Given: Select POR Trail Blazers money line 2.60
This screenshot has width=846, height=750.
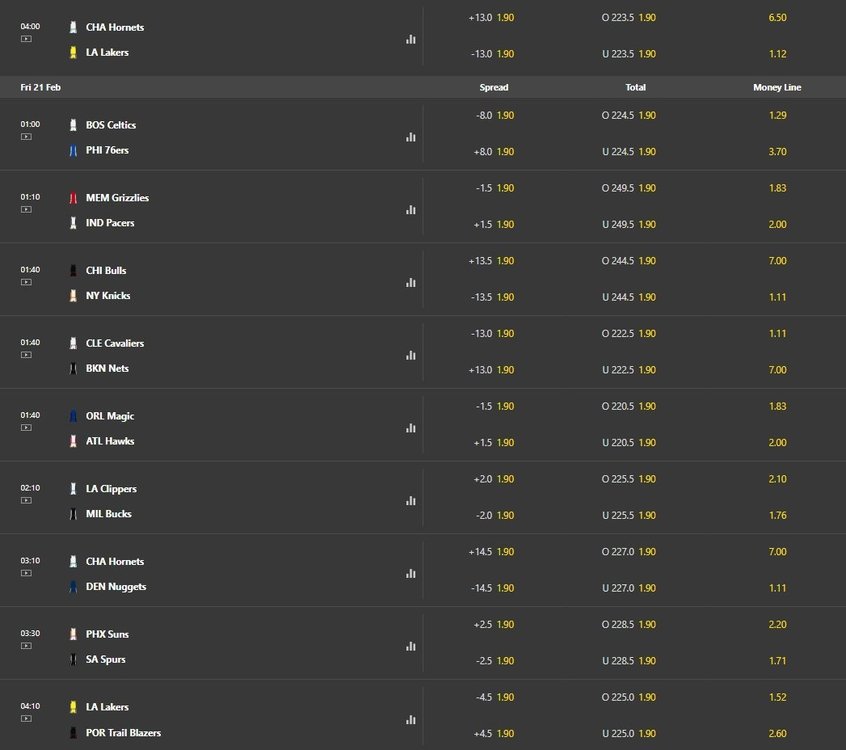Looking at the screenshot, I should pos(777,733).
